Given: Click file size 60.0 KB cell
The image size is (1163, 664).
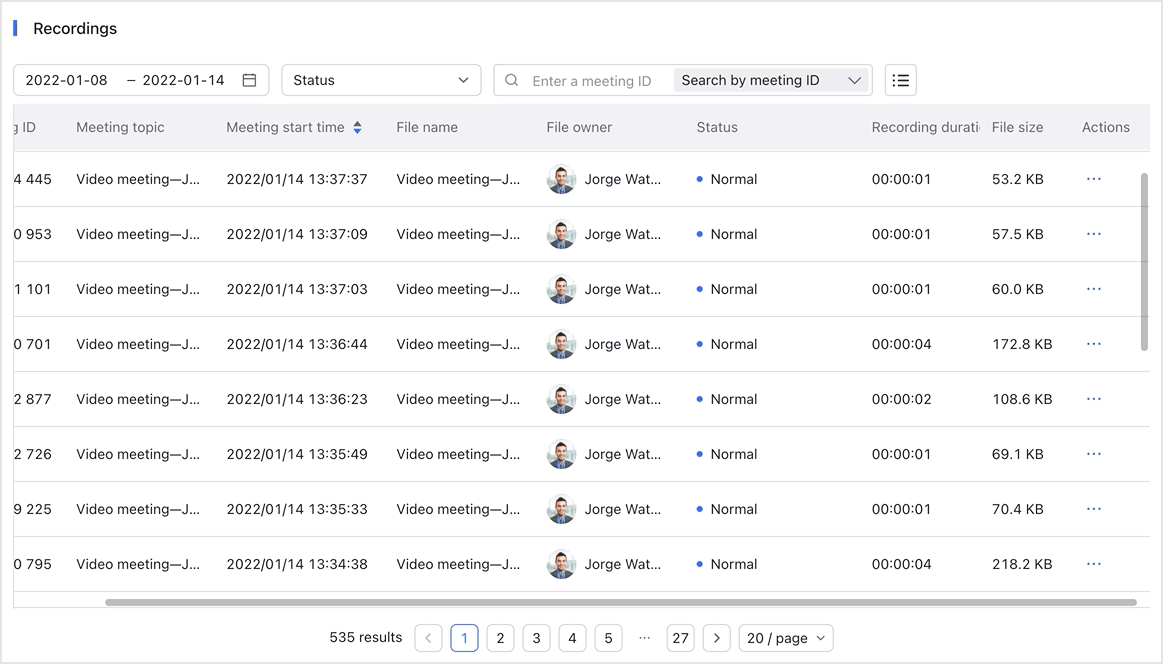Looking at the screenshot, I should [x=1018, y=289].
